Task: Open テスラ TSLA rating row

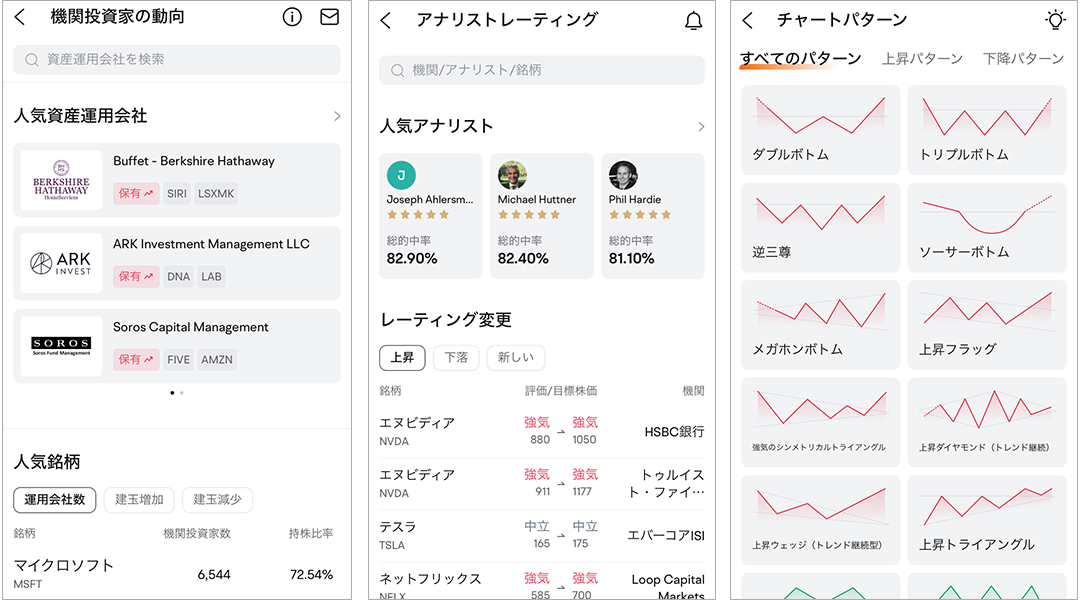Action: click(542, 535)
